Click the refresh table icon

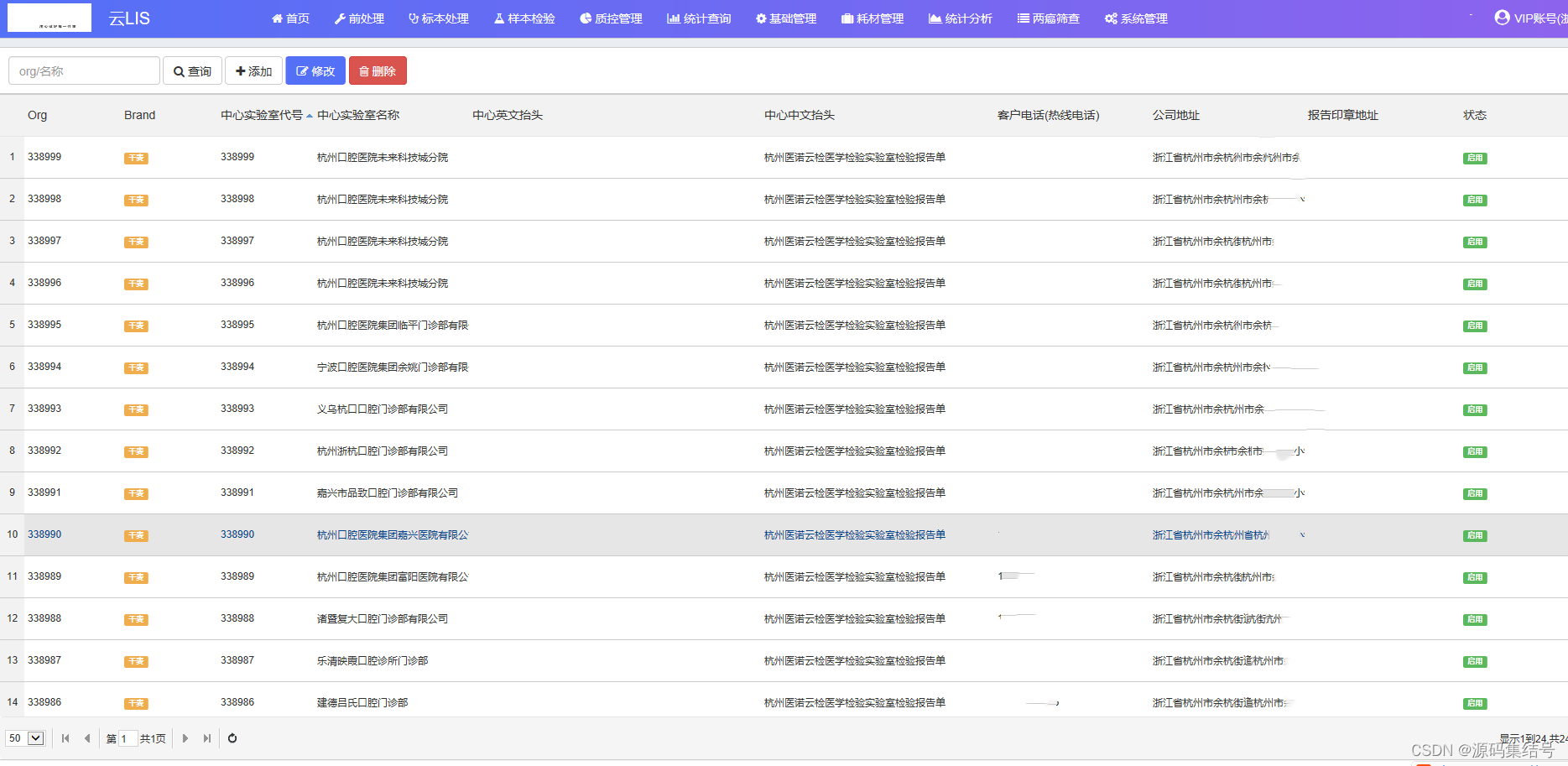tap(232, 738)
